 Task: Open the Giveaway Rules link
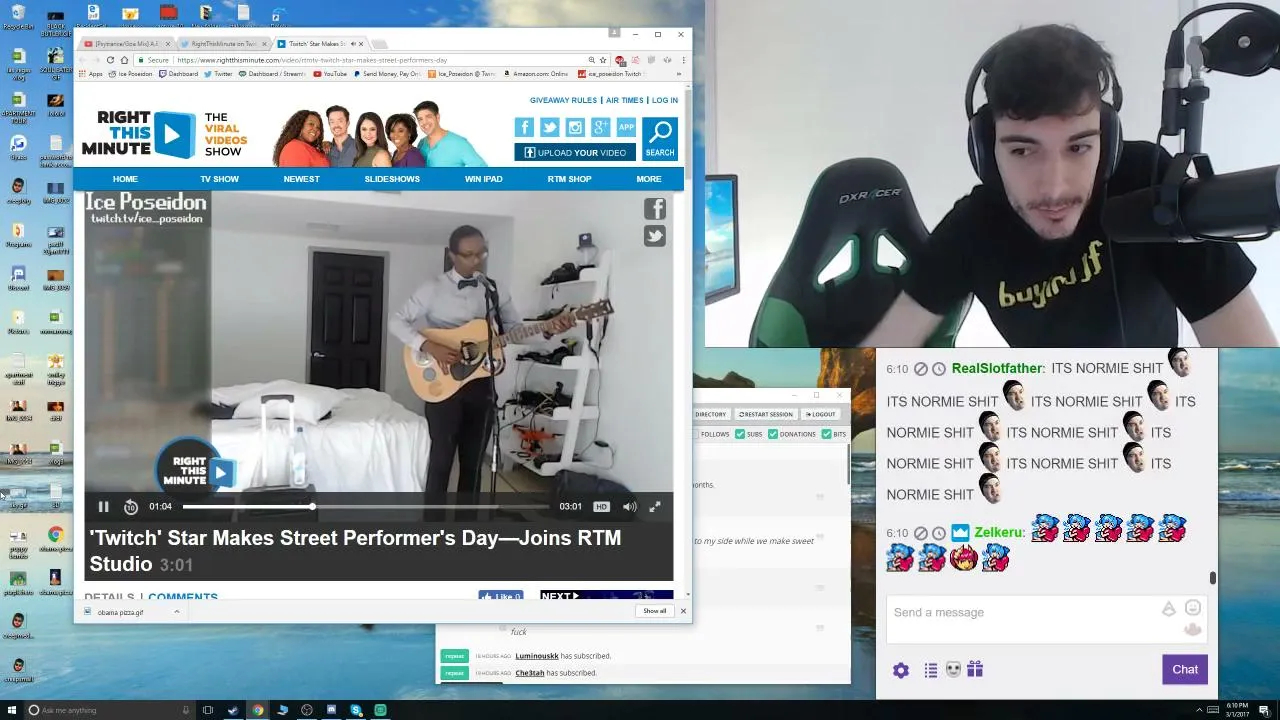coord(563,100)
